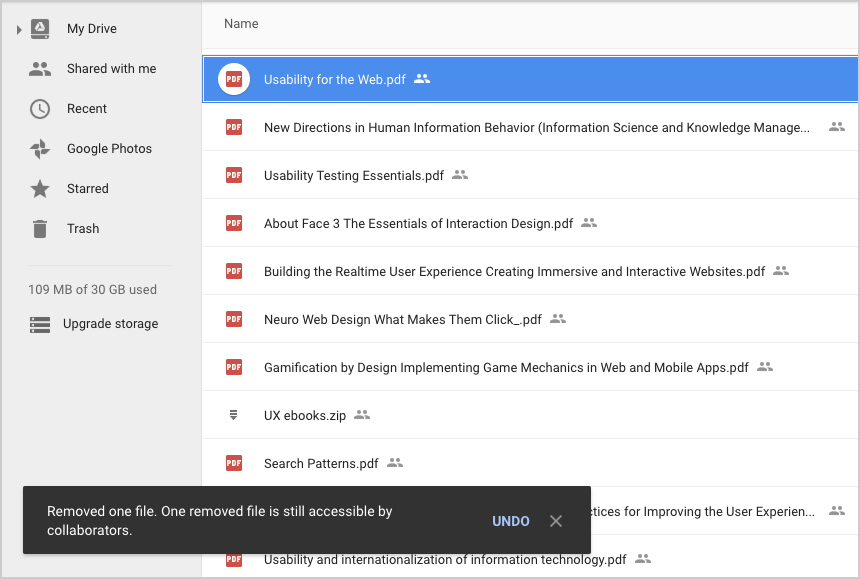860x579 pixels.
Task: Expand the My Drive folder tree
Action: (19, 30)
